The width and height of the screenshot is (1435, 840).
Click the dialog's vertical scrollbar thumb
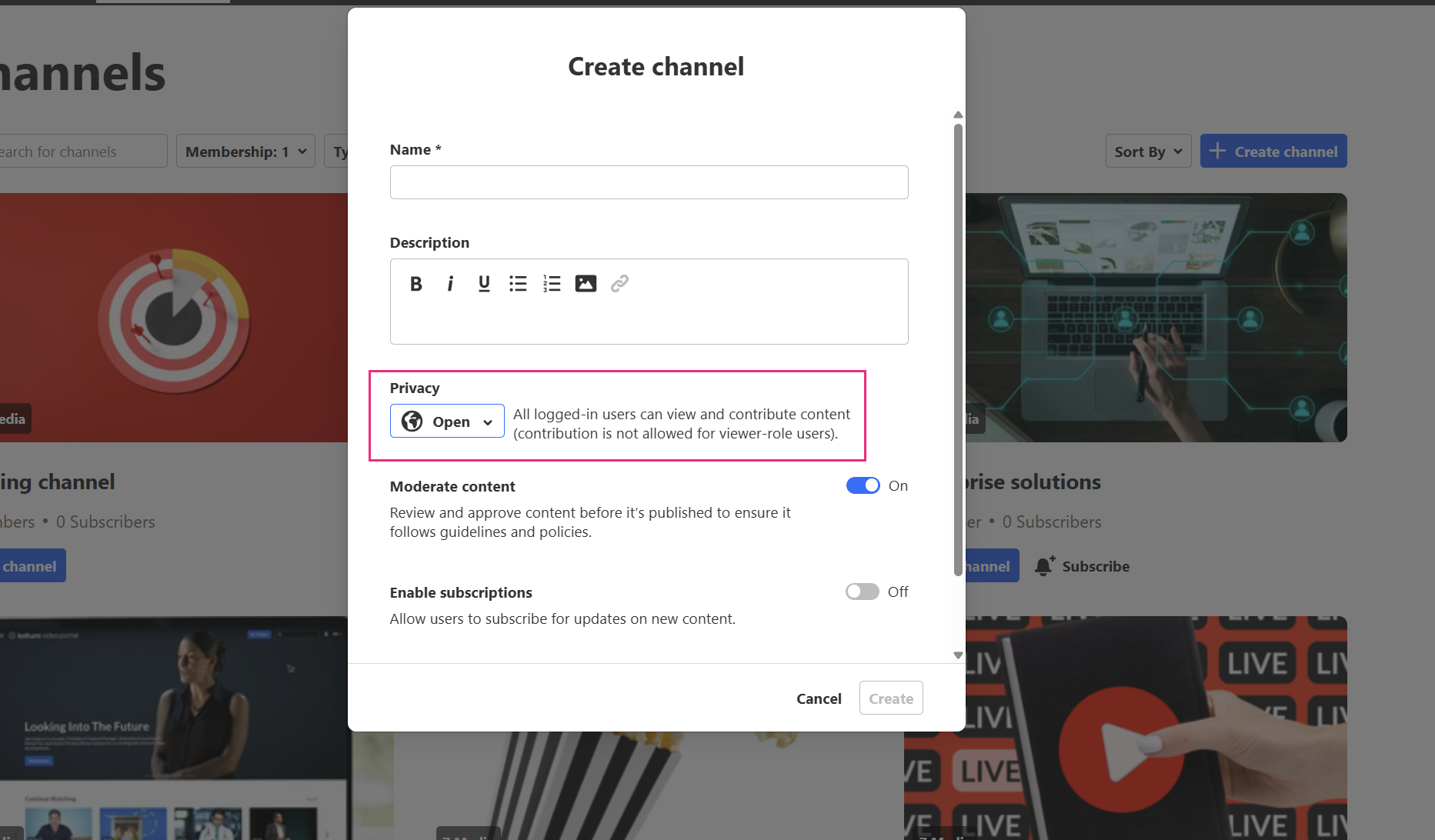958,349
